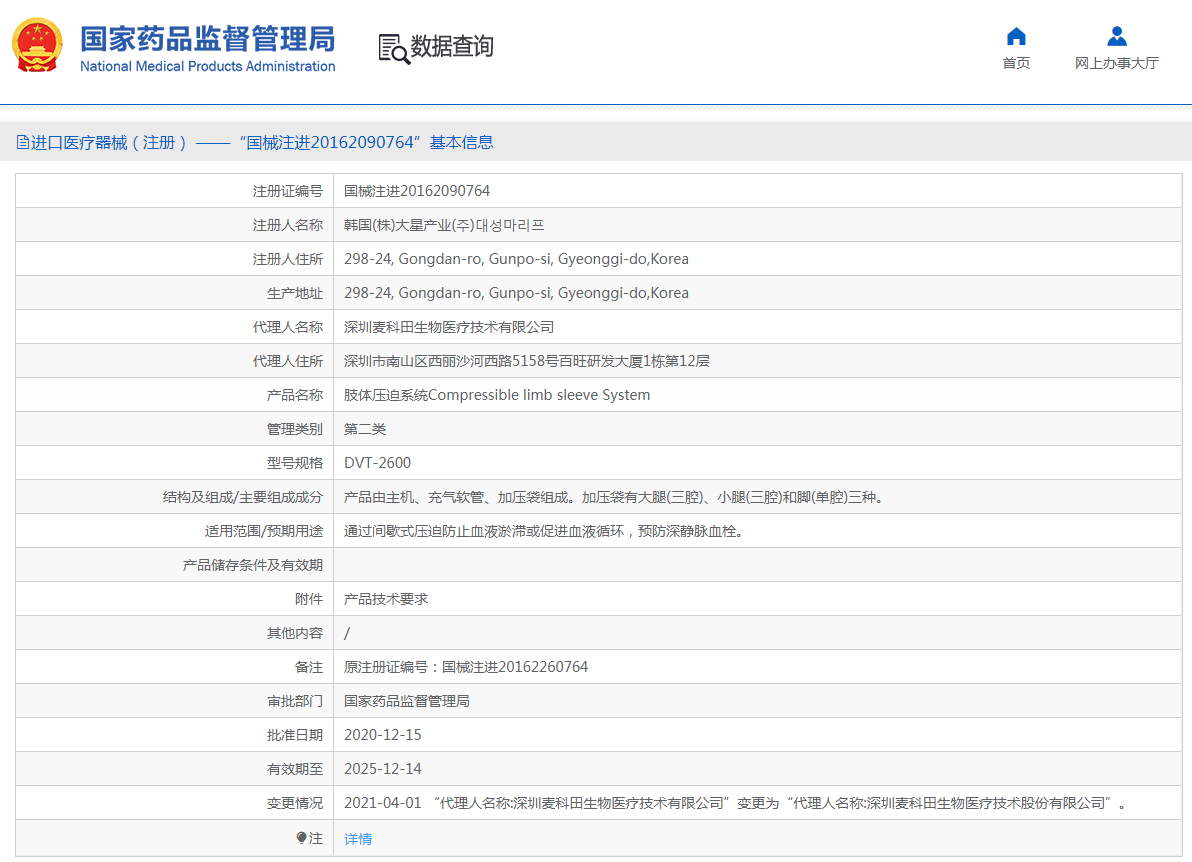The image size is (1192, 862).
Task: Click the 审批部门 label
Action: [294, 701]
